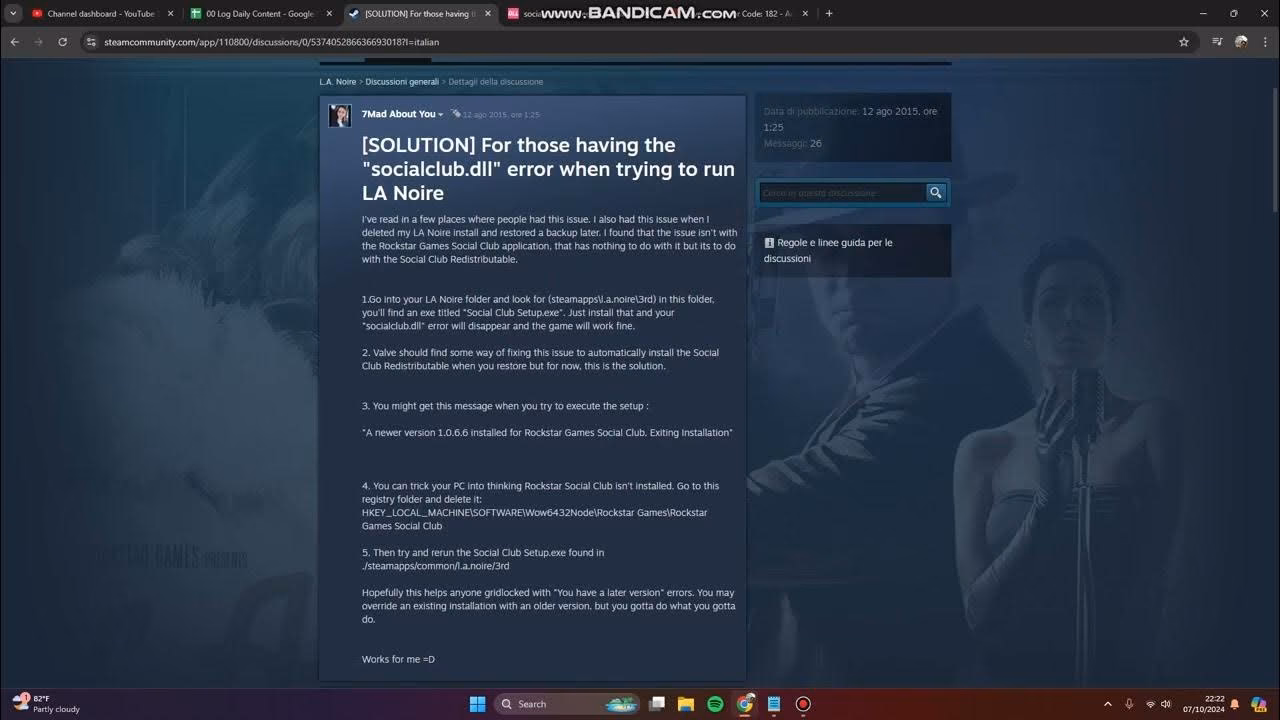Reload the page using the refresh icon
This screenshot has width=1280, height=720.
62,42
